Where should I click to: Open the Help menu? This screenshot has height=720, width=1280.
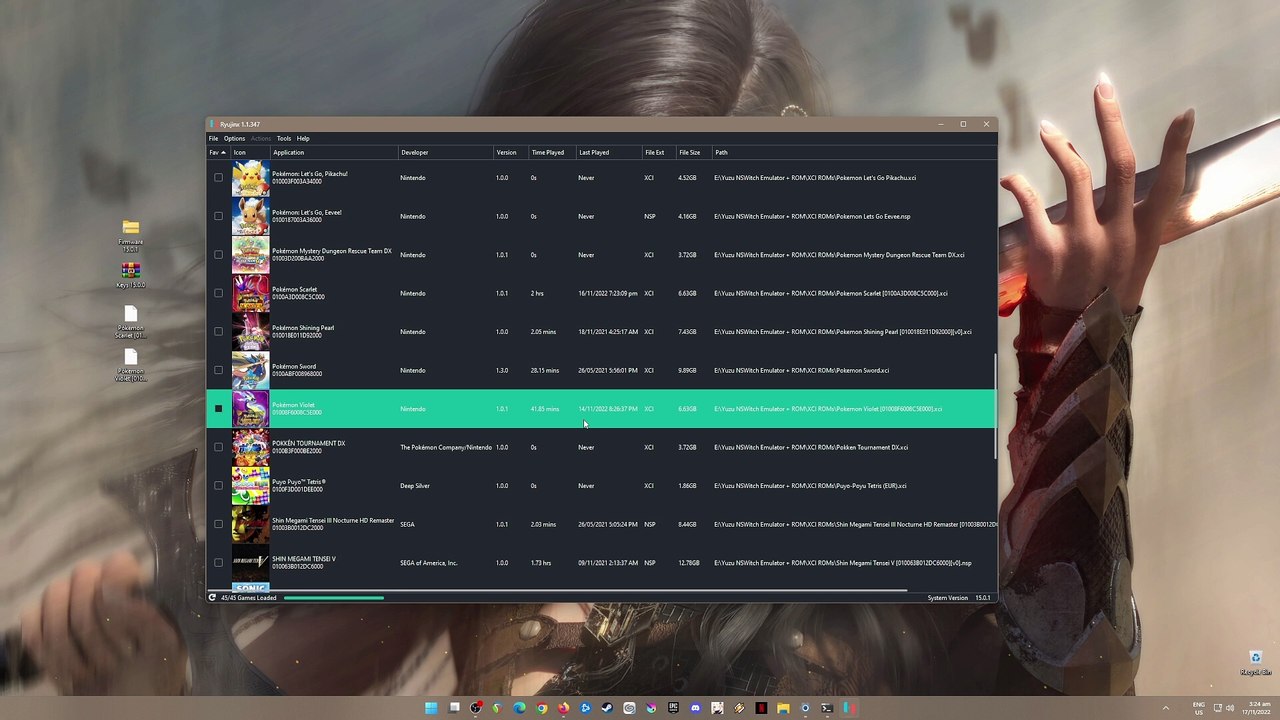(x=303, y=138)
